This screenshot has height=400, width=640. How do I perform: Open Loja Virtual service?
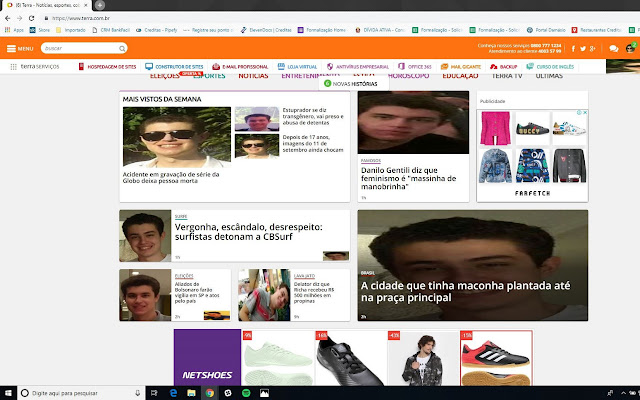click(297, 67)
